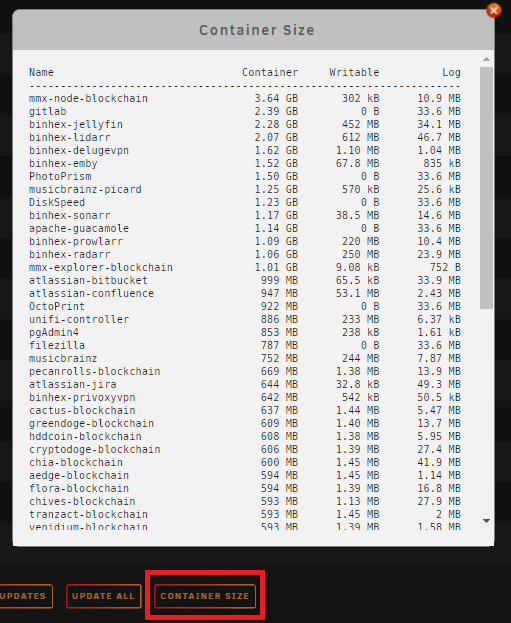Click the 3.64 GB container size value
The height and width of the screenshot is (623, 511).
pyautogui.click(x=276, y=98)
